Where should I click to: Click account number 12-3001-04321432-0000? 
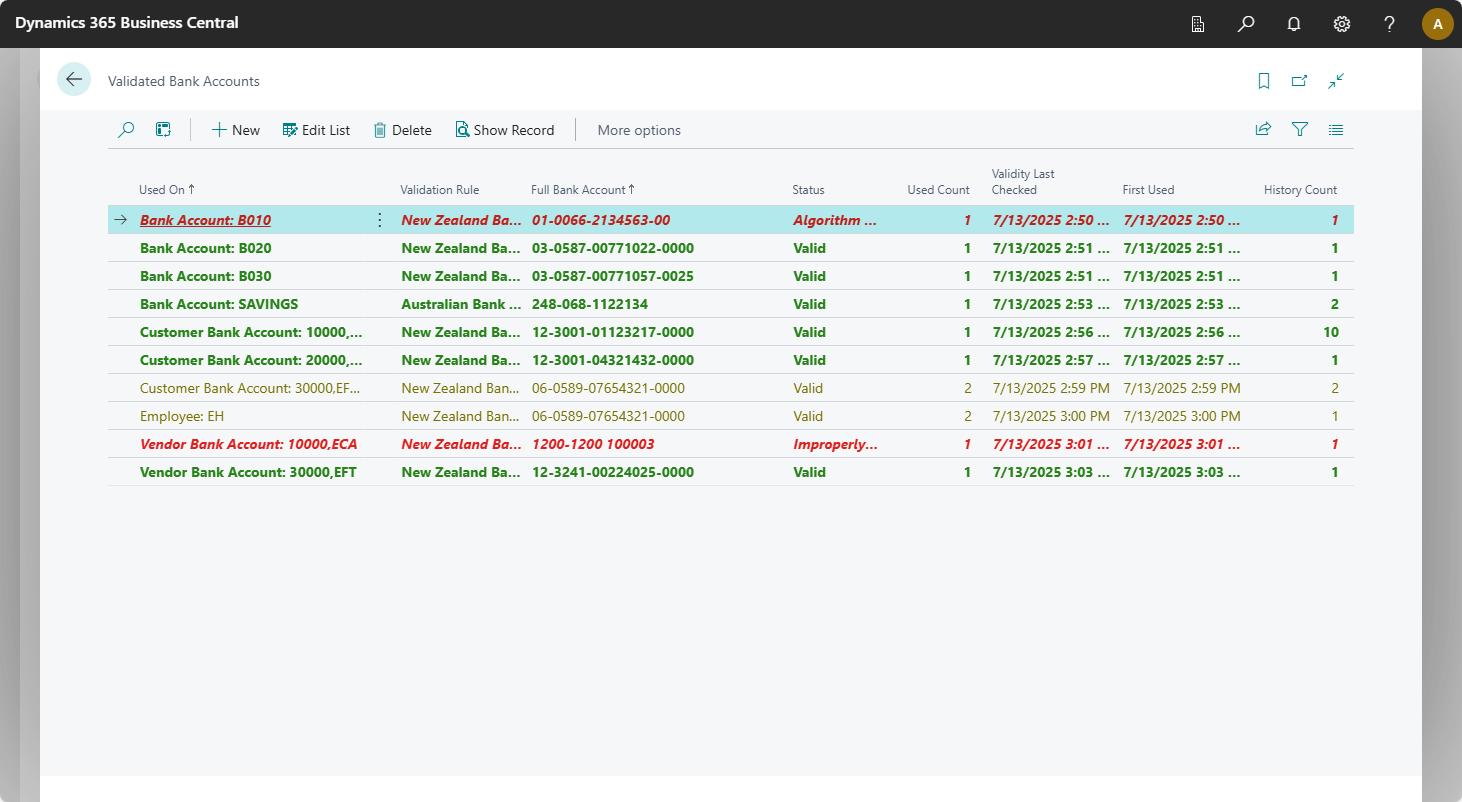613,360
